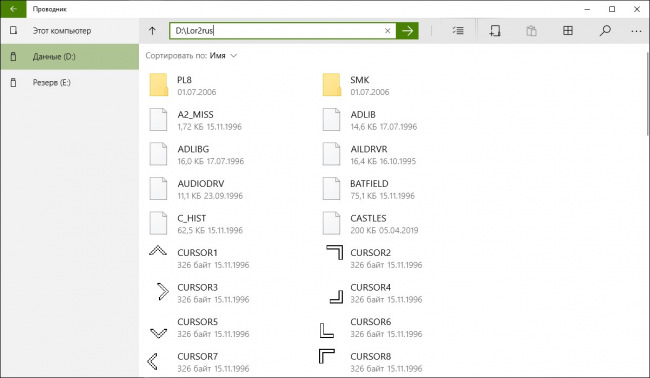Expand the sort by Имя dropdown
The height and width of the screenshot is (378, 650).
223,56
